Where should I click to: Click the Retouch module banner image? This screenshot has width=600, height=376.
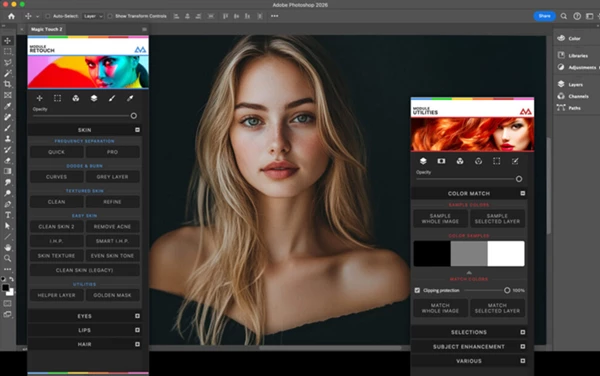coord(88,72)
